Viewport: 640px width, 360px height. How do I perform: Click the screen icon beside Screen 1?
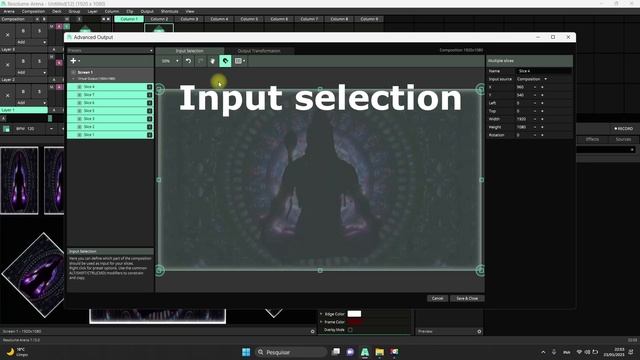[73, 72]
